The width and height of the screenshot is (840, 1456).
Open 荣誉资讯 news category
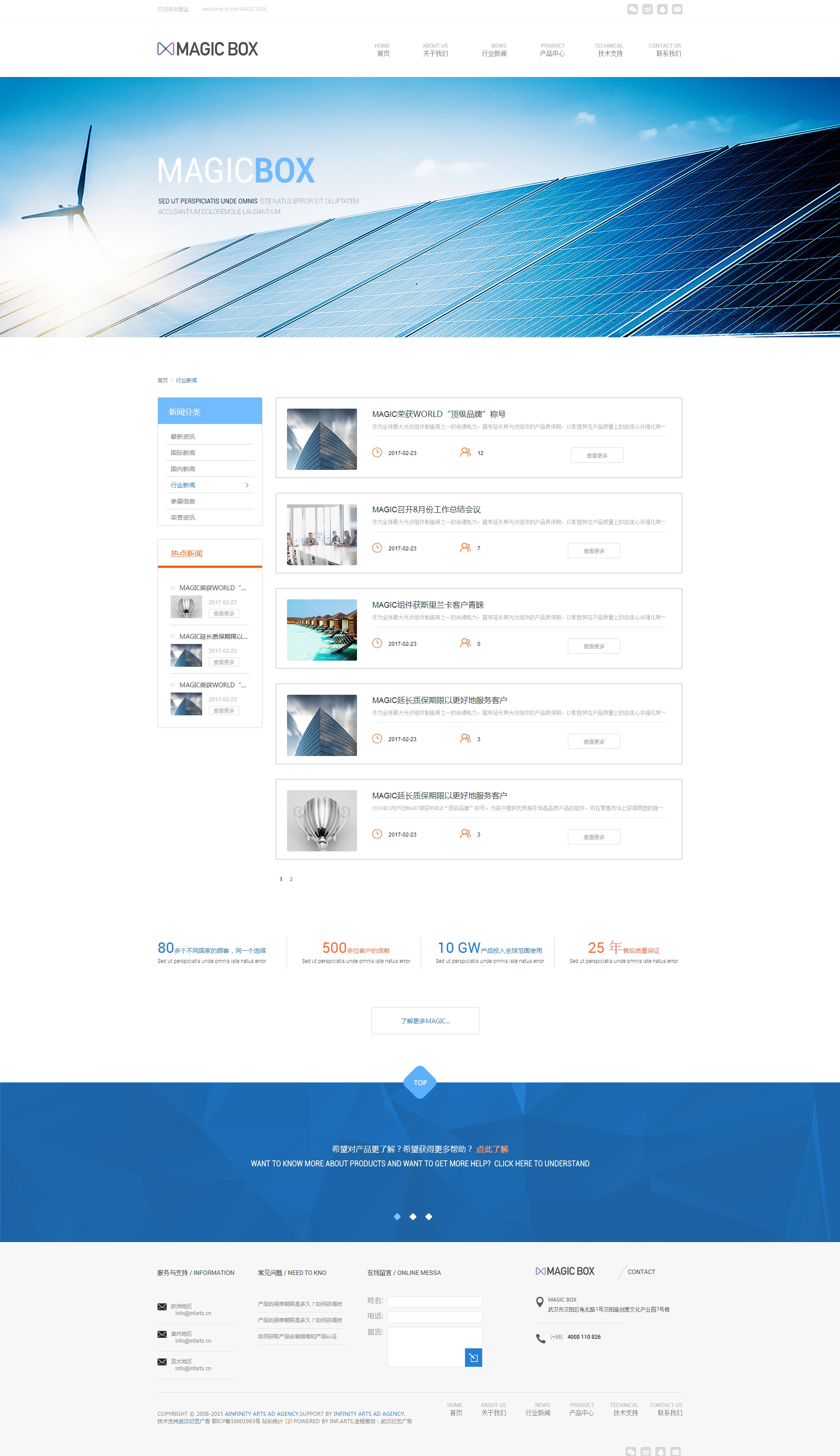[183, 518]
